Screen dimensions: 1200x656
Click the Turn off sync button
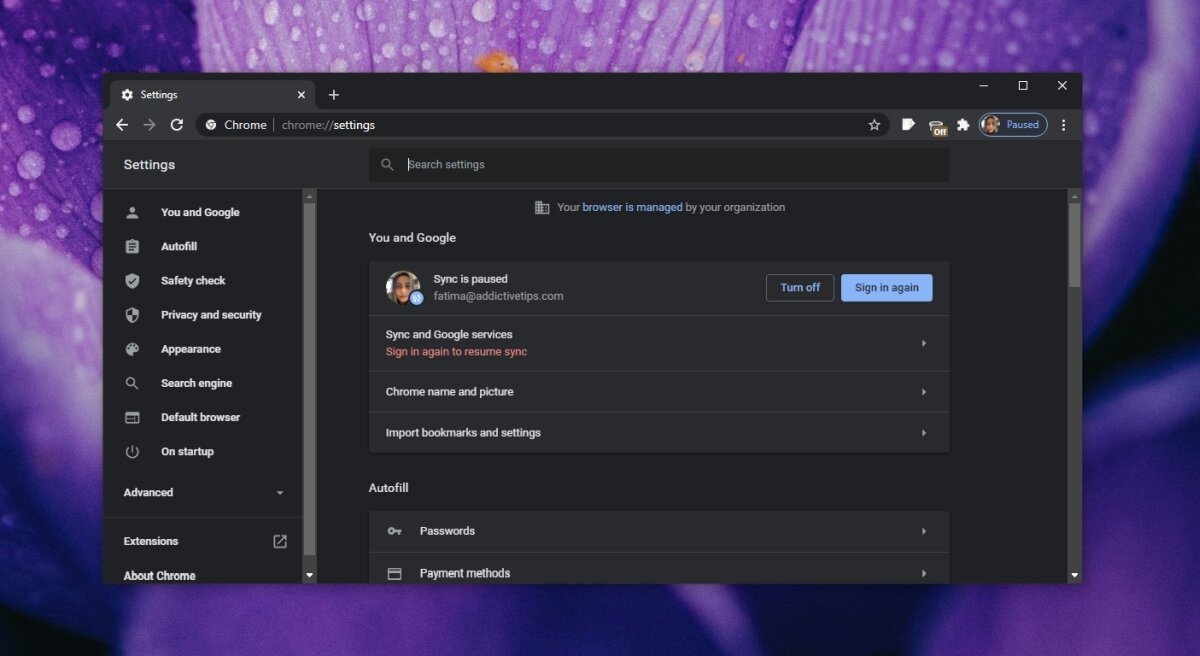(799, 288)
